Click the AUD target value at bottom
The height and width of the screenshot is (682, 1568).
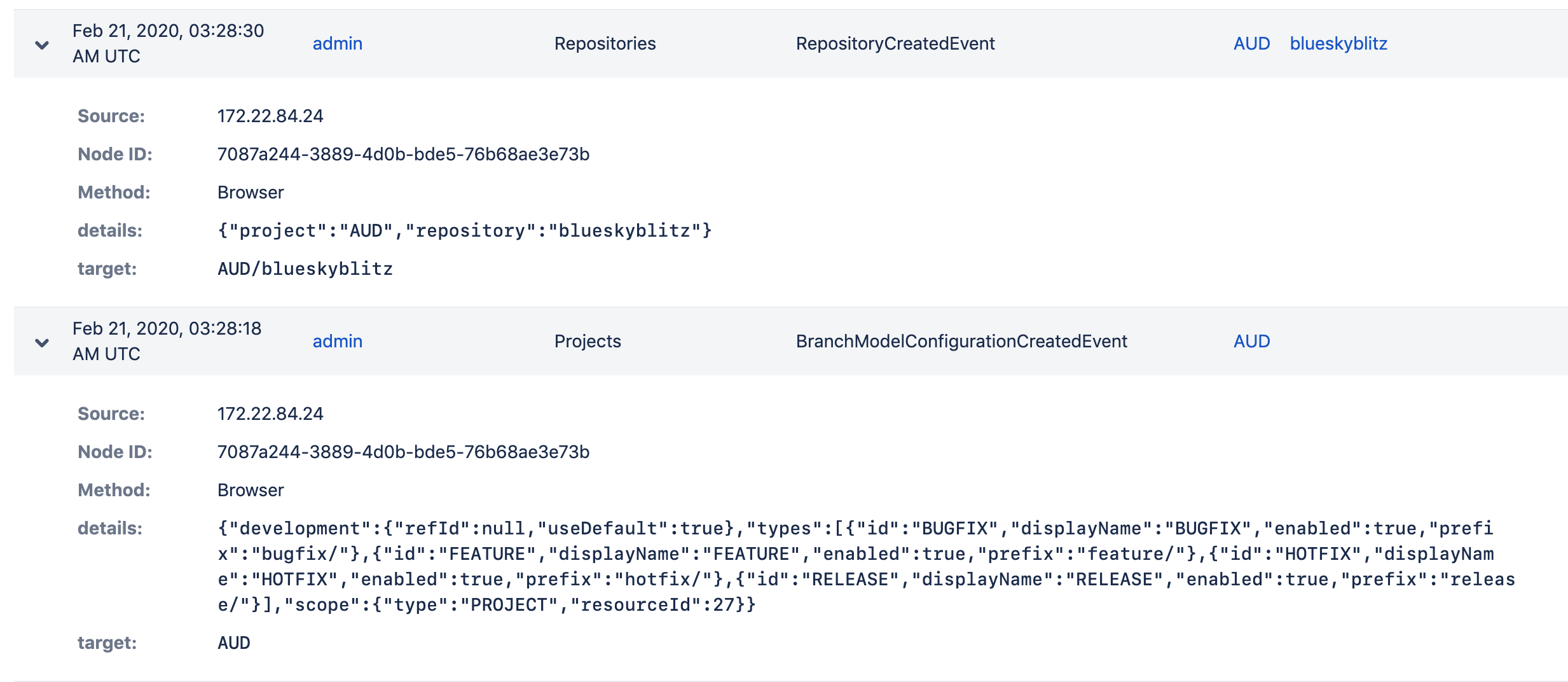(x=234, y=643)
